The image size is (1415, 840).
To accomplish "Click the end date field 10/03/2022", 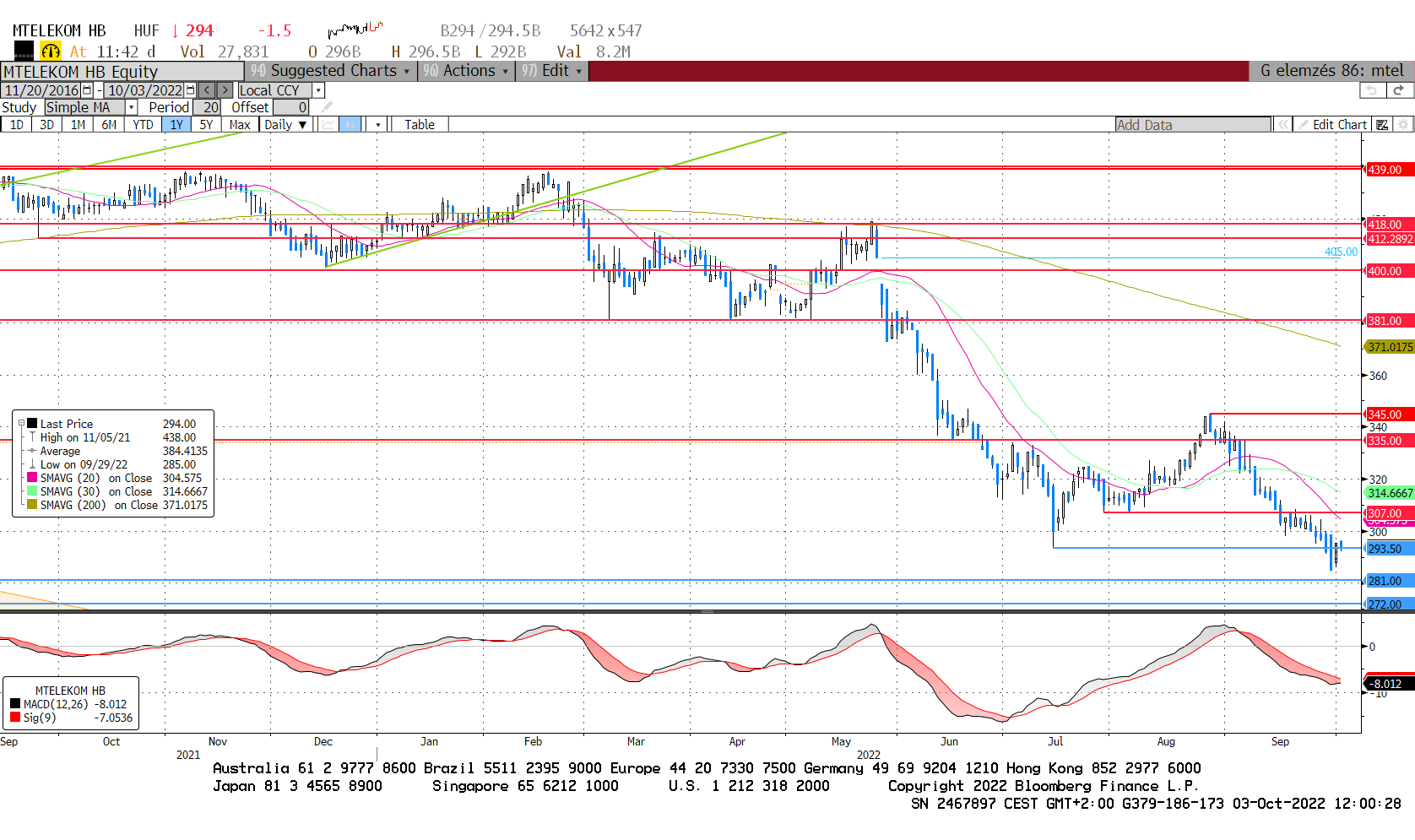I will tap(144, 90).
